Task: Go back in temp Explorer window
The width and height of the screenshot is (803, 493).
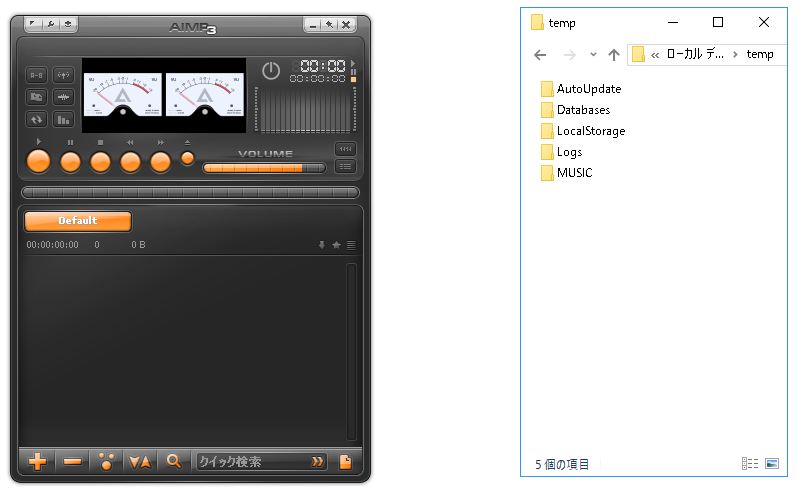Action: tap(540, 55)
